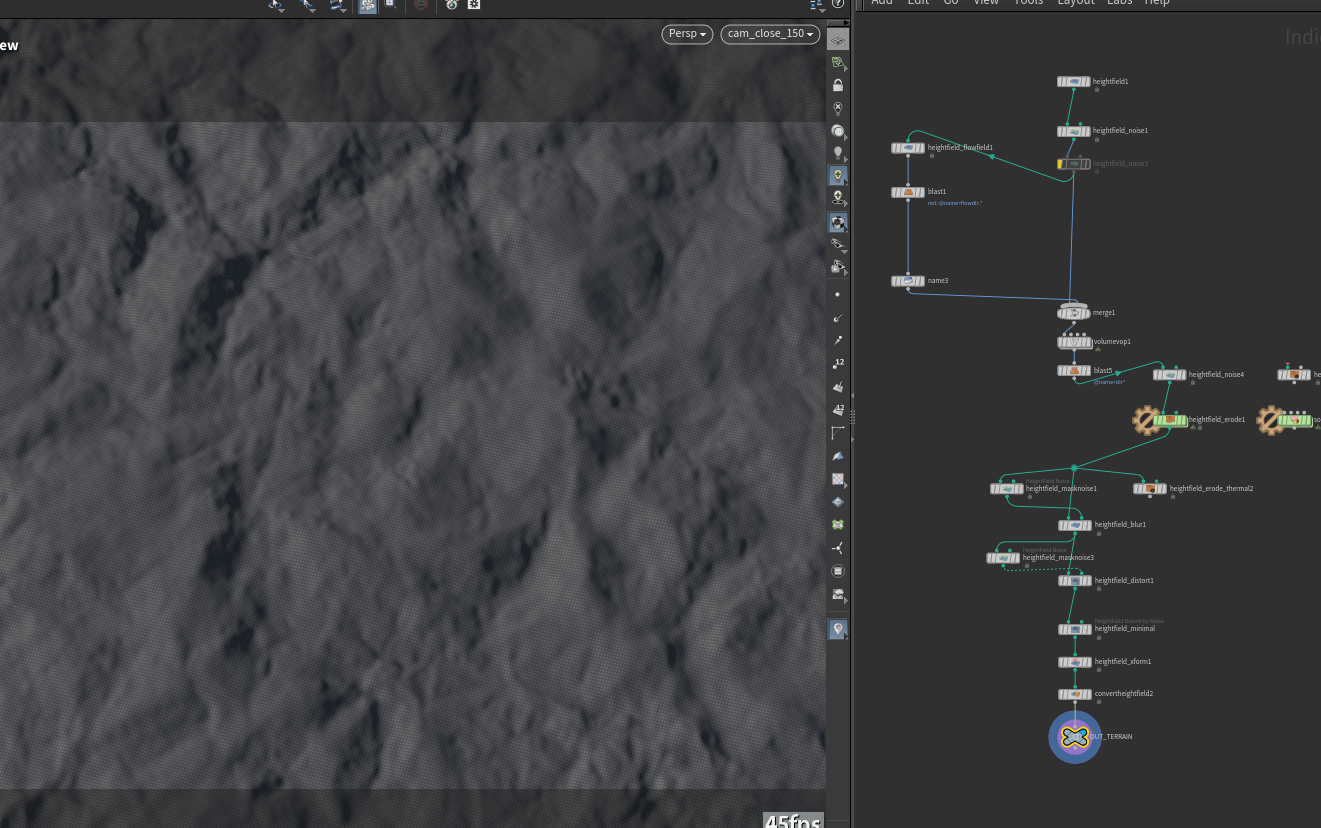Screen dimensions: 1321x828
Task: Toggle the green construction plane icon
Action: (838, 63)
